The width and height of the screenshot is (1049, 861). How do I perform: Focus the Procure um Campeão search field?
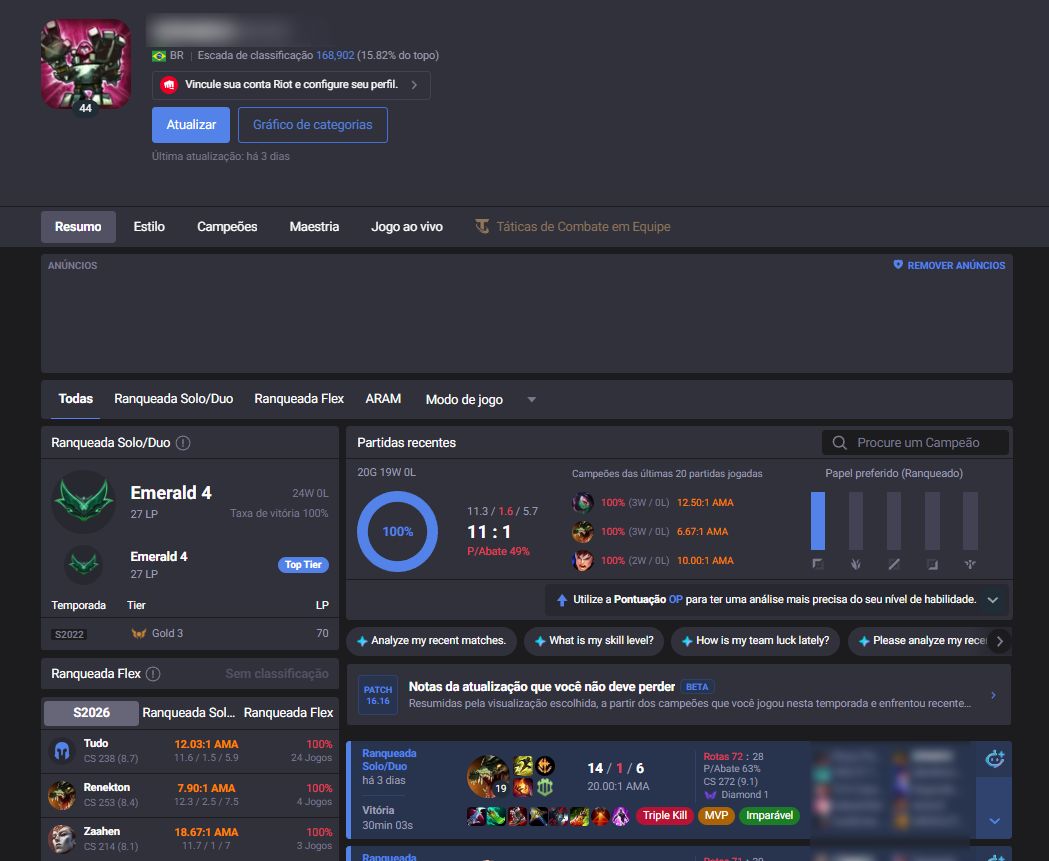click(x=915, y=443)
